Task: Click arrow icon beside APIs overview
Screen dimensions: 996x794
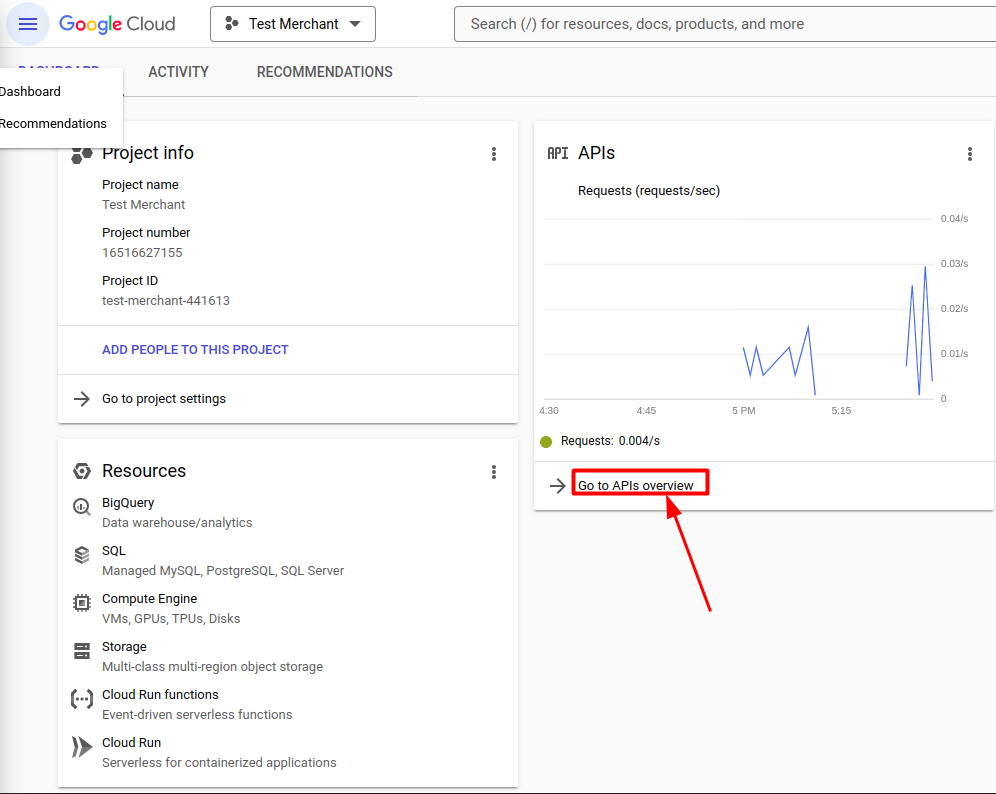Action: click(x=558, y=486)
